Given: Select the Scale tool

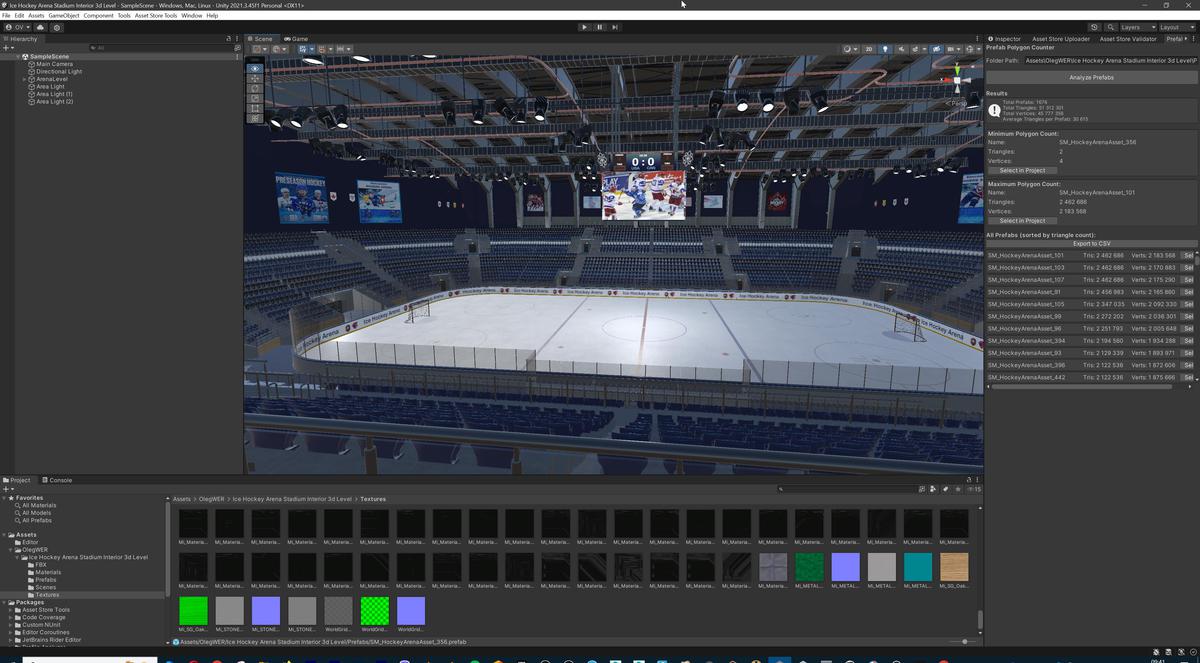Looking at the screenshot, I should coord(257,98).
